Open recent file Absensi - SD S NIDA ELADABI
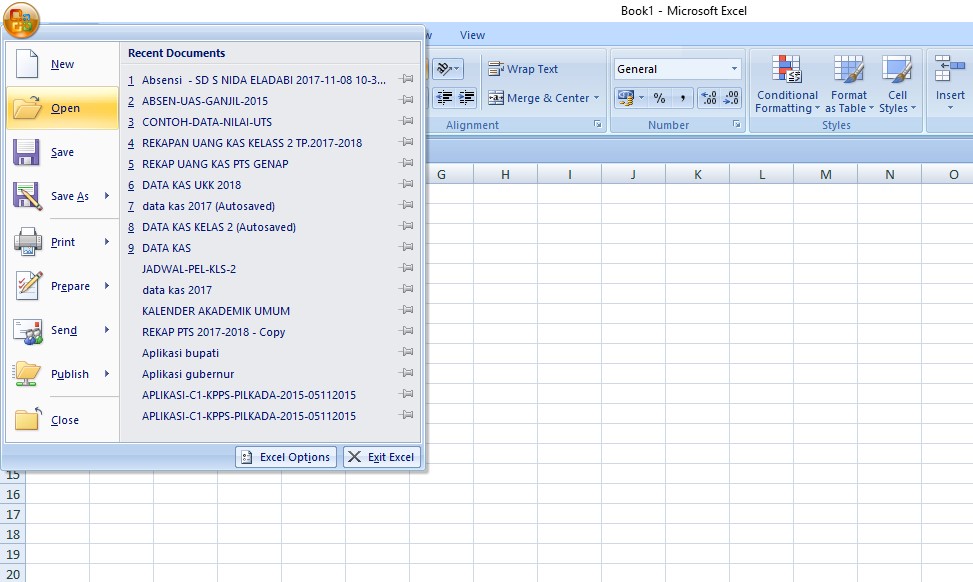Viewport: 973px width, 582px height. (x=264, y=80)
